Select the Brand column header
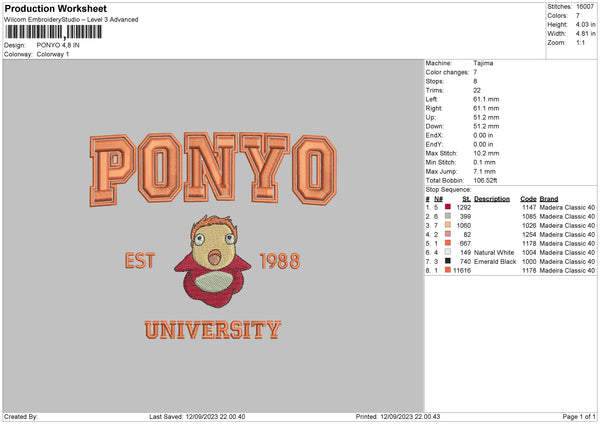The height and width of the screenshot is (424, 600). coord(549,198)
